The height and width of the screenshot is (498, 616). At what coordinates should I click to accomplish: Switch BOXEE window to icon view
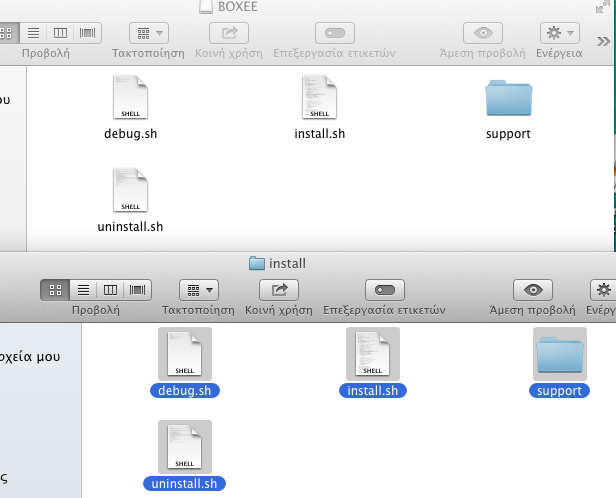7,33
